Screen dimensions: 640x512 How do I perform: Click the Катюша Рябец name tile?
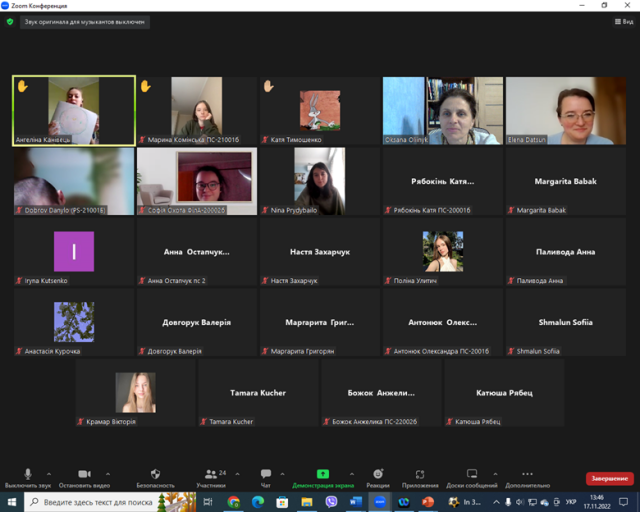504,392
